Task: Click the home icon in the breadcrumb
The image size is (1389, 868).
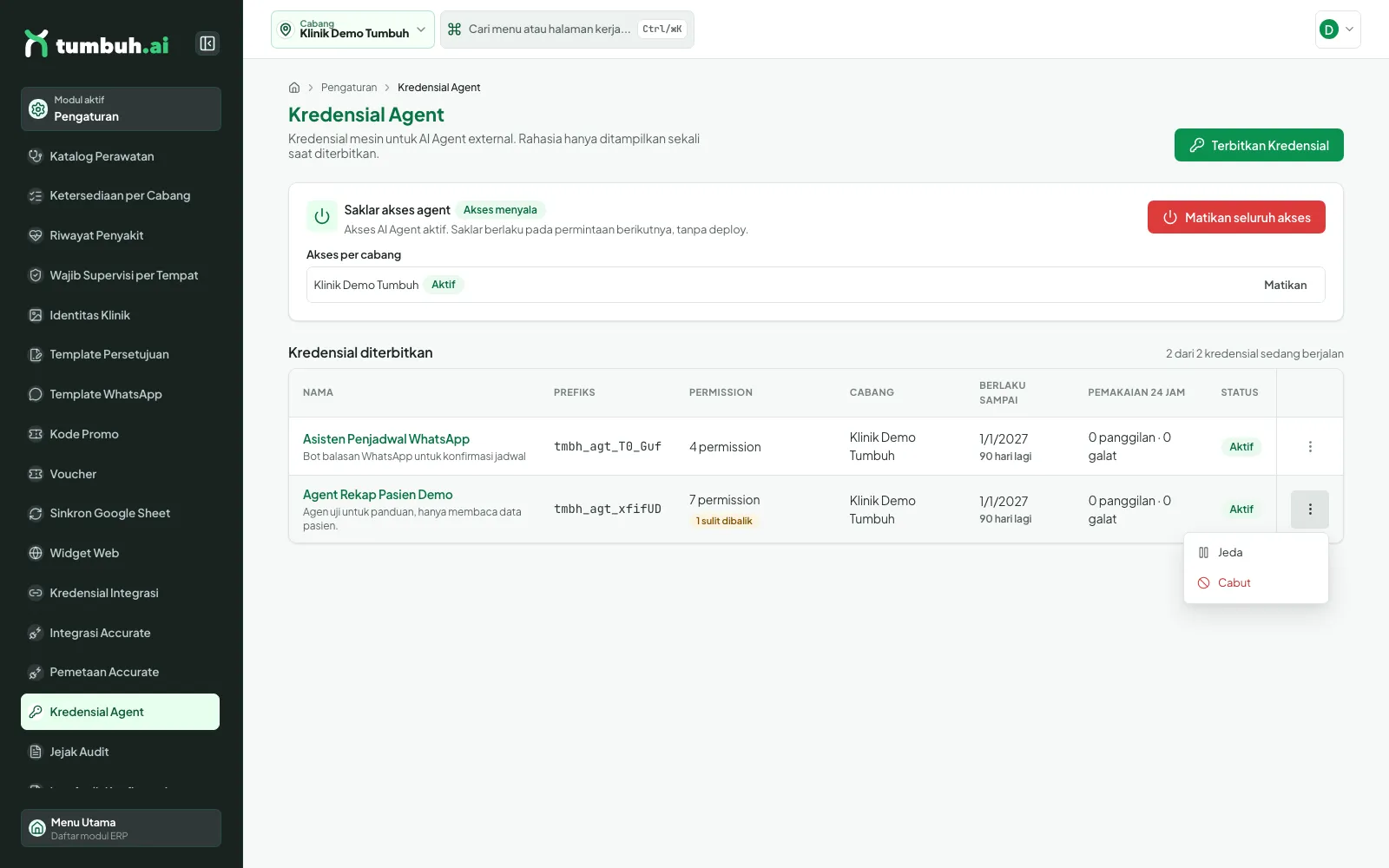Action: pyautogui.click(x=294, y=88)
